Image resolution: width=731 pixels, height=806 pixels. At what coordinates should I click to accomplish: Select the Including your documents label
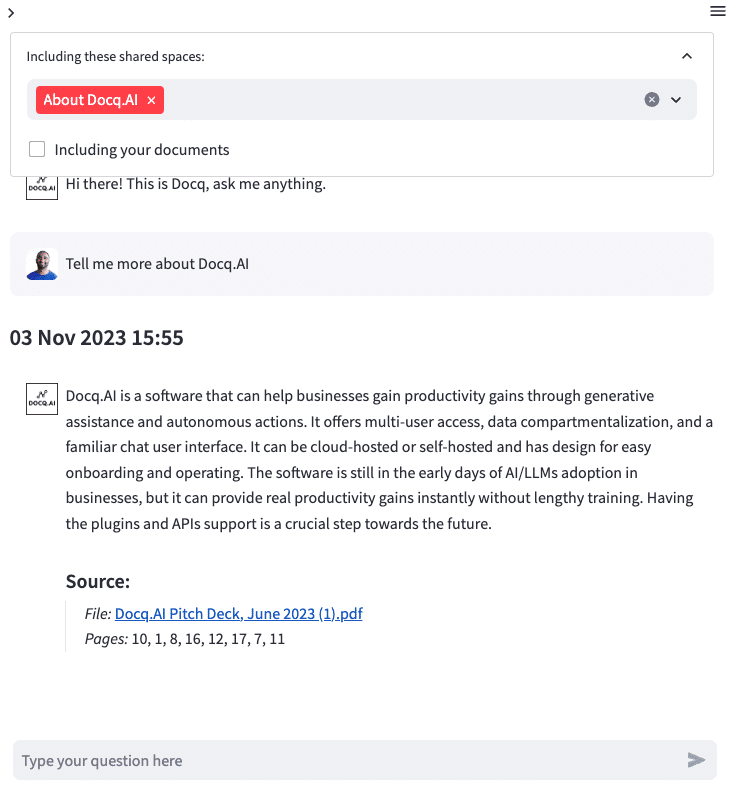[x=142, y=150]
